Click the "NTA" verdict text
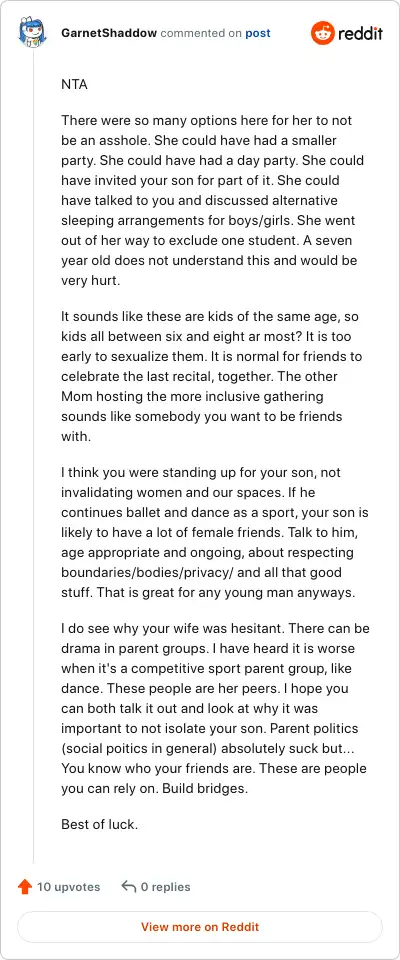The width and height of the screenshot is (400, 960). (74, 85)
